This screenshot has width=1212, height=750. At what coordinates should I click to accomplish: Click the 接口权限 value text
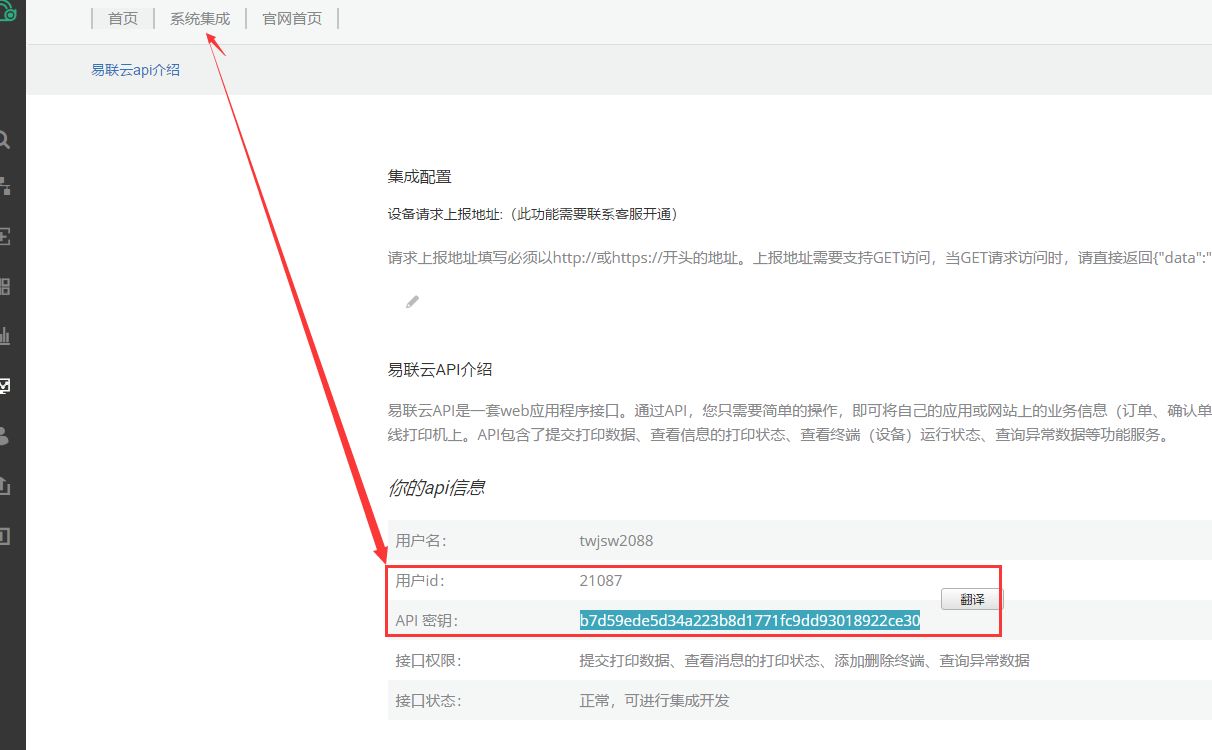805,660
